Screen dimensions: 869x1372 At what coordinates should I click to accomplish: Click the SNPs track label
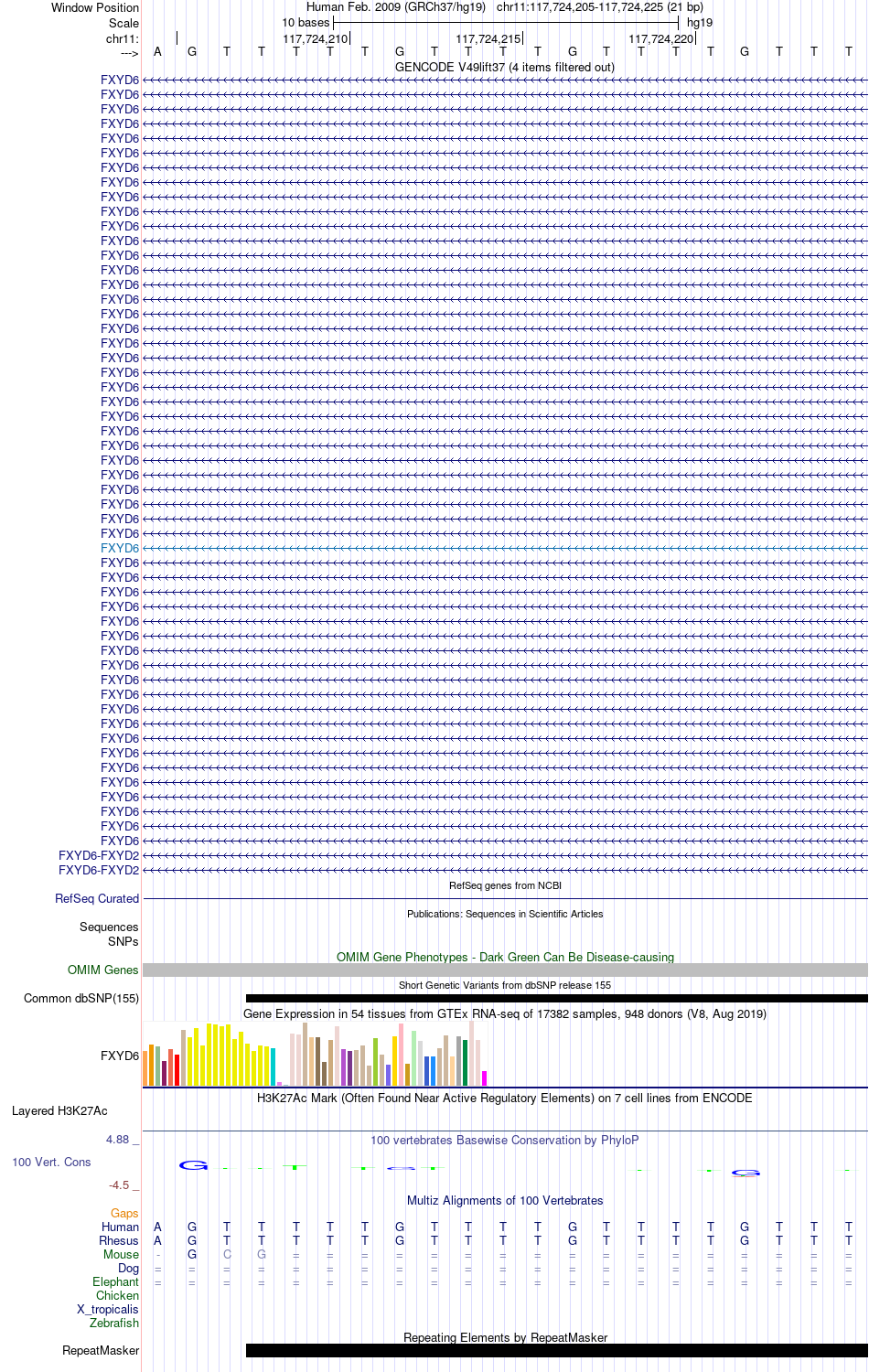(x=123, y=941)
